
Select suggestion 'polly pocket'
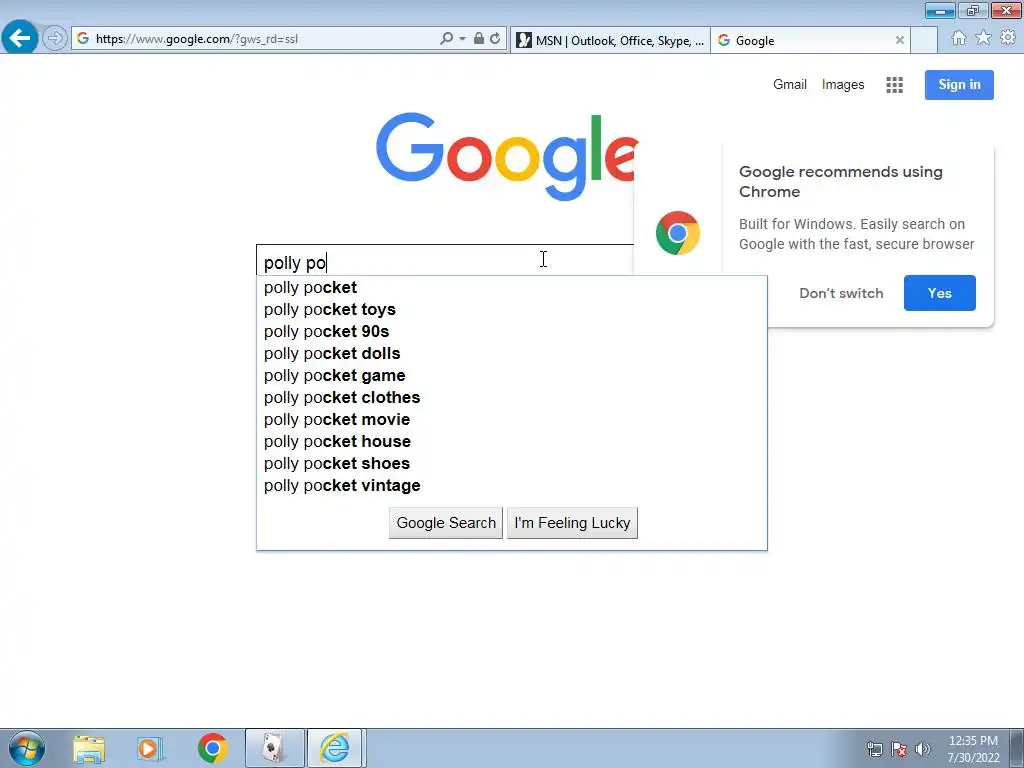point(511,287)
